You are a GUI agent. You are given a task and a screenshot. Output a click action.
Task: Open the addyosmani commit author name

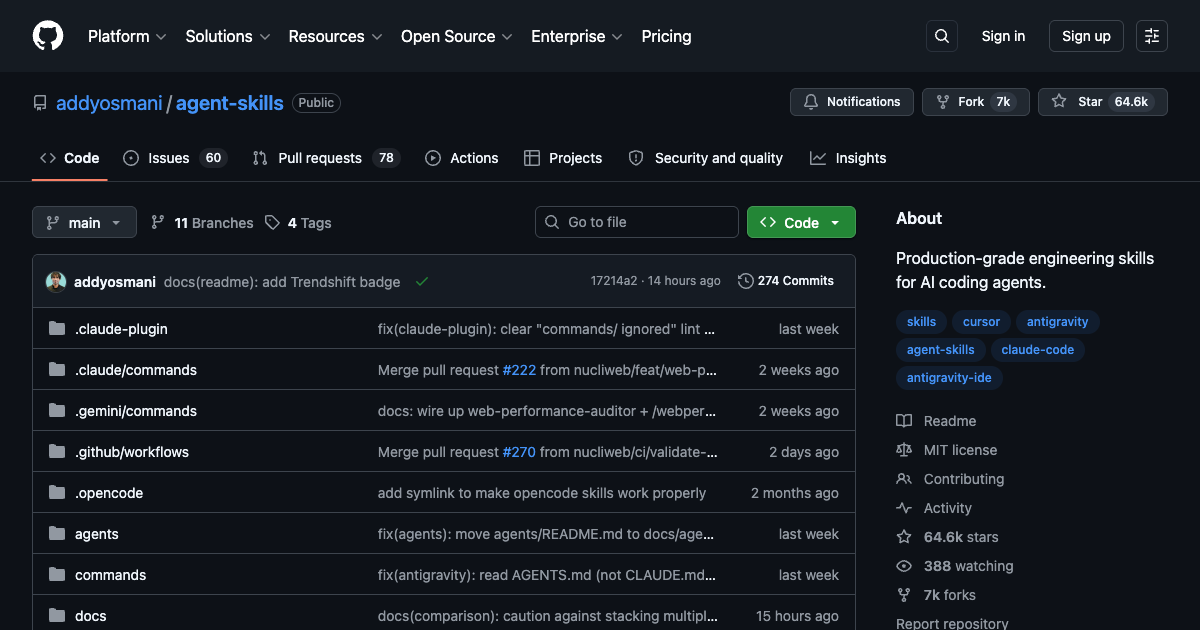pyautogui.click(x=115, y=282)
